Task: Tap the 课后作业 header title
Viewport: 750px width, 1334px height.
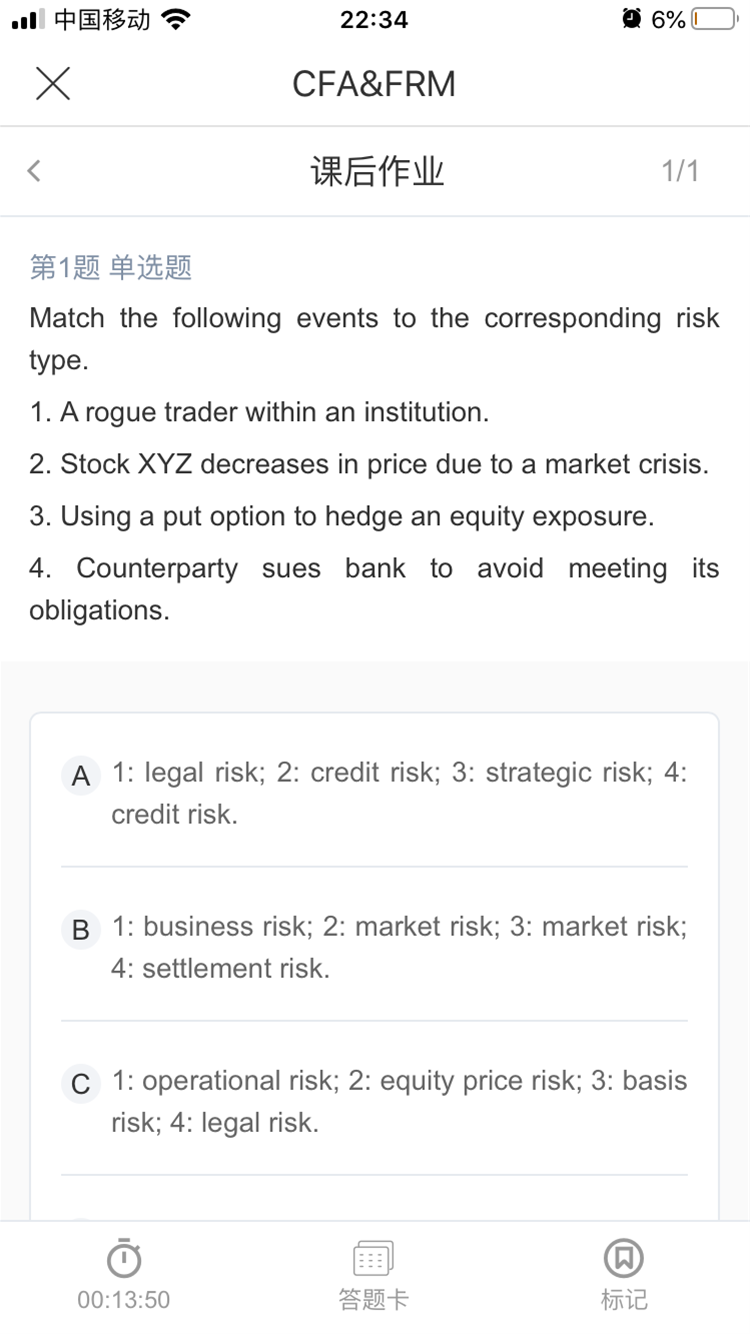Action: click(377, 172)
